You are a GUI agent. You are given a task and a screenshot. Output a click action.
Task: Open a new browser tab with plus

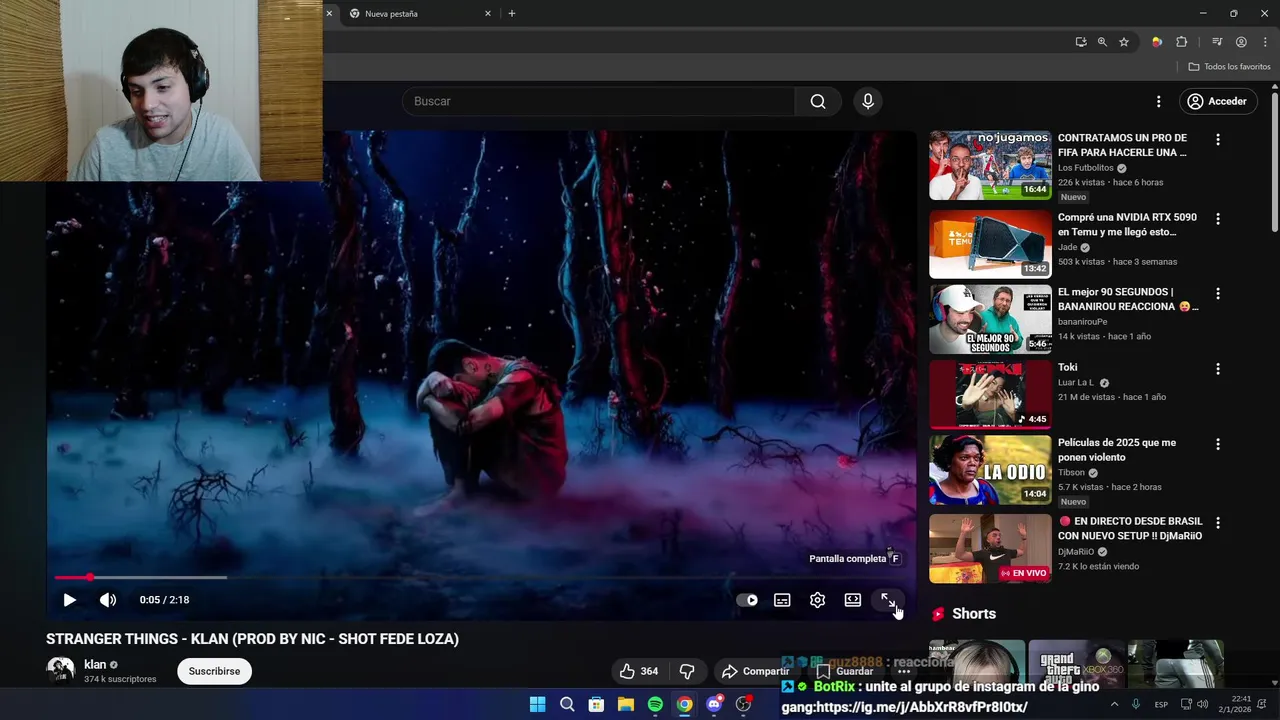(512, 14)
